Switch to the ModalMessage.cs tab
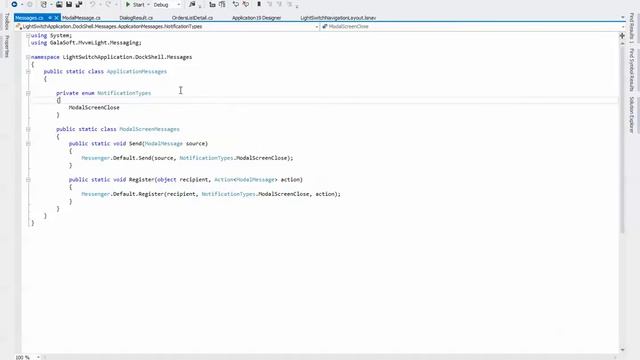 (x=81, y=18)
